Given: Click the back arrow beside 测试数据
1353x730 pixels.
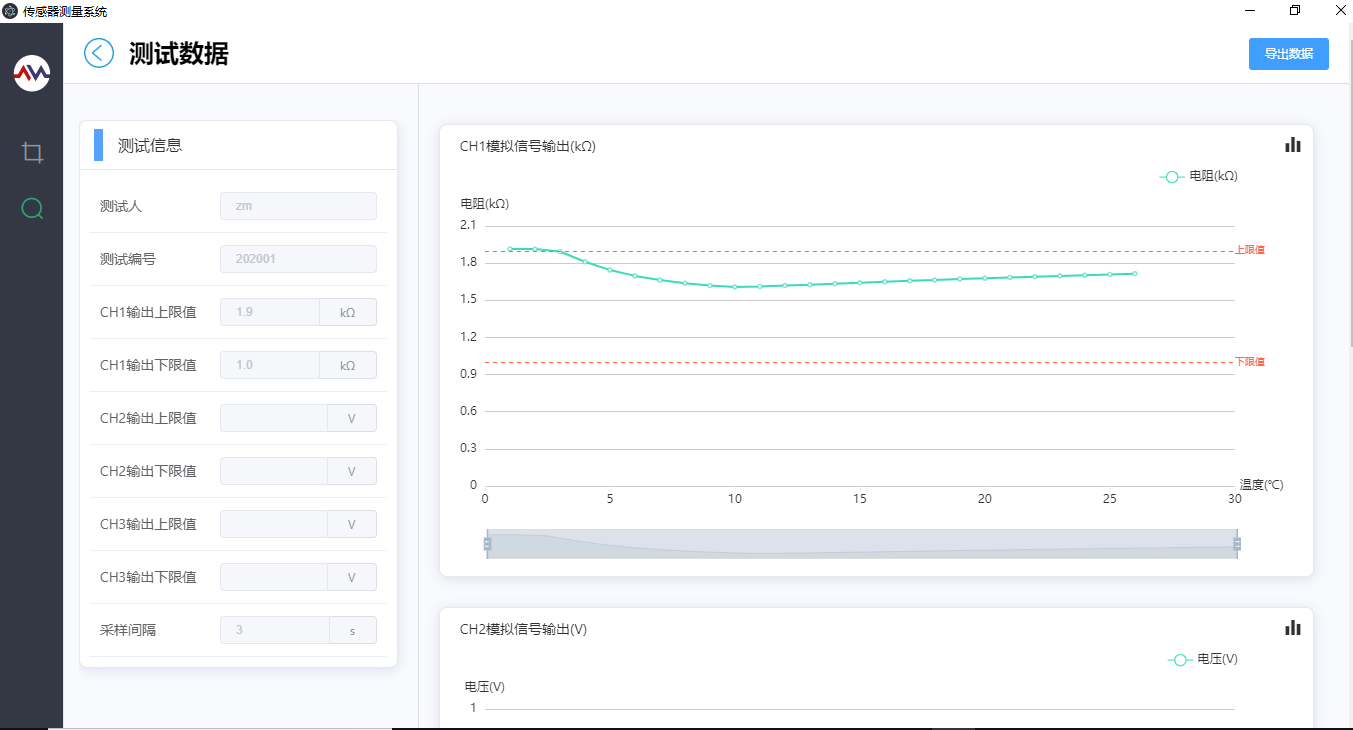Looking at the screenshot, I should pyautogui.click(x=99, y=53).
